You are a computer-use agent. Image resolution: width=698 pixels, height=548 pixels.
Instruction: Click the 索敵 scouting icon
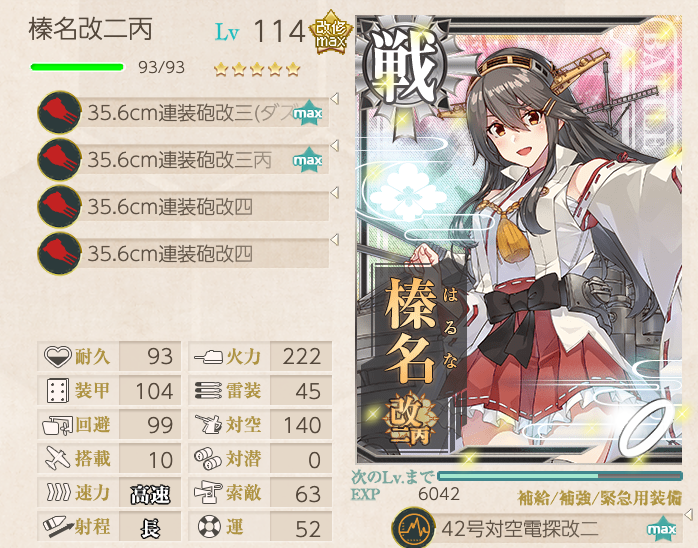(x=208, y=493)
